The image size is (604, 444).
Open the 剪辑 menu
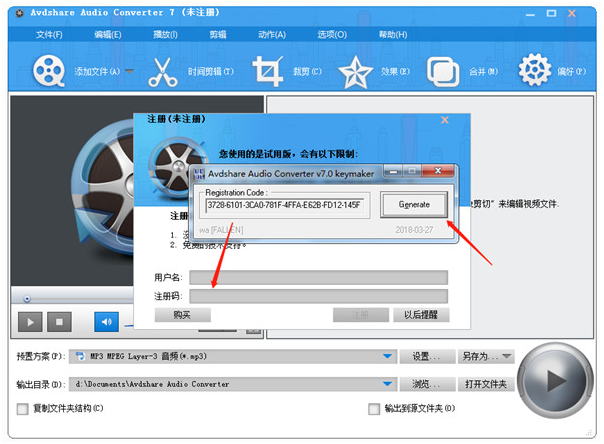pyautogui.click(x=218, y=35)
